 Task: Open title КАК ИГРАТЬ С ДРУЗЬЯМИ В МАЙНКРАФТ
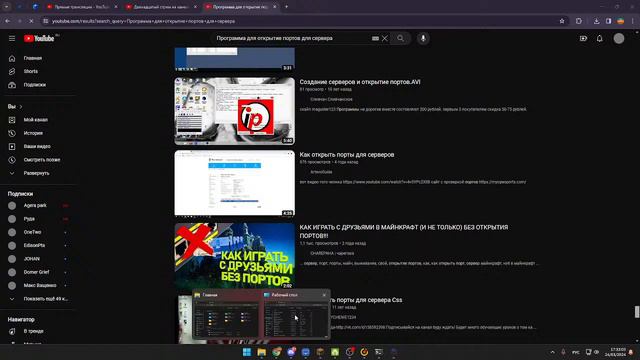pos(404,231)
